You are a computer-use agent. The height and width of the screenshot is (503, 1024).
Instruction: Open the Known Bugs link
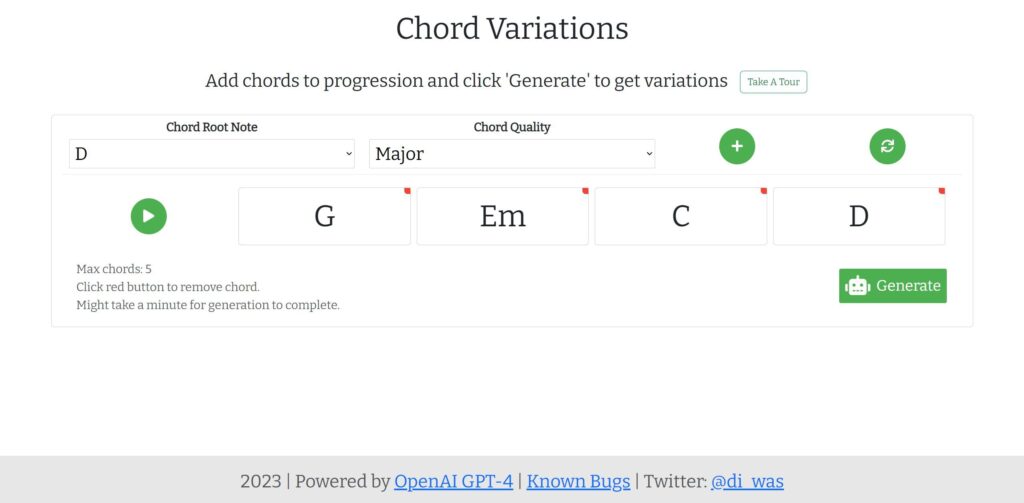click(578, 481)
